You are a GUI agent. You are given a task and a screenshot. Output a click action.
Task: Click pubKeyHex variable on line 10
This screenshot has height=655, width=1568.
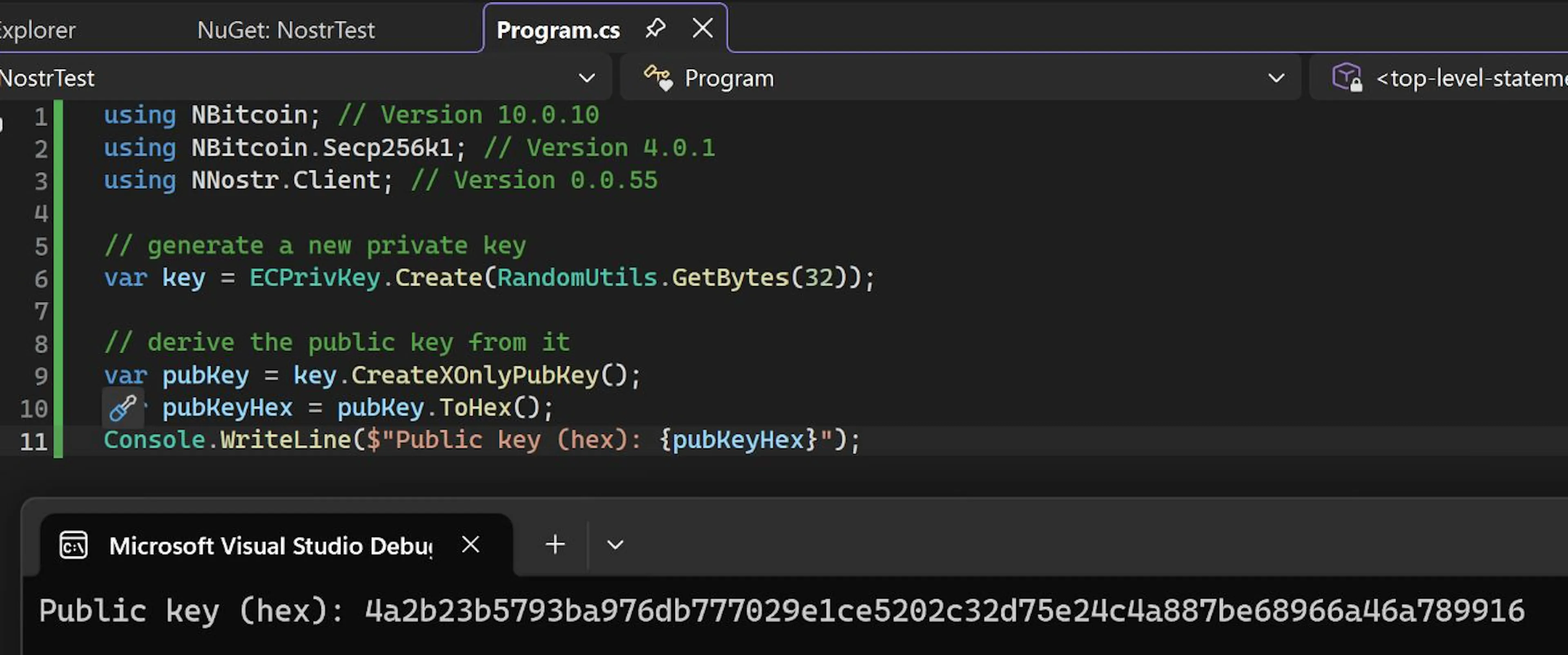click(228, 407)
